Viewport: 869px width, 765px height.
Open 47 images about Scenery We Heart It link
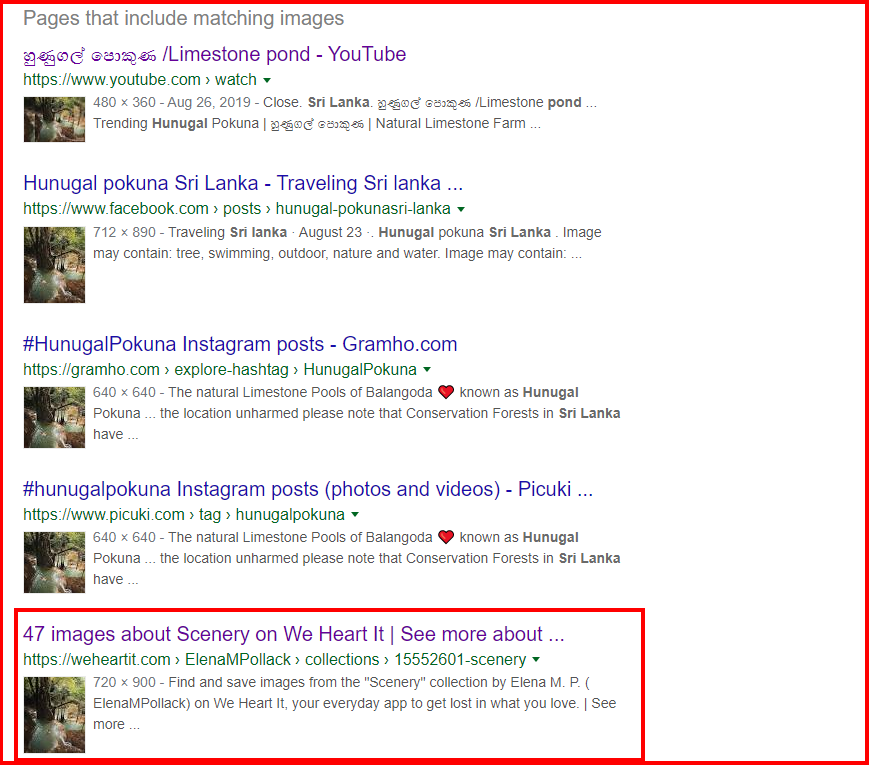[x=294, y=634]
